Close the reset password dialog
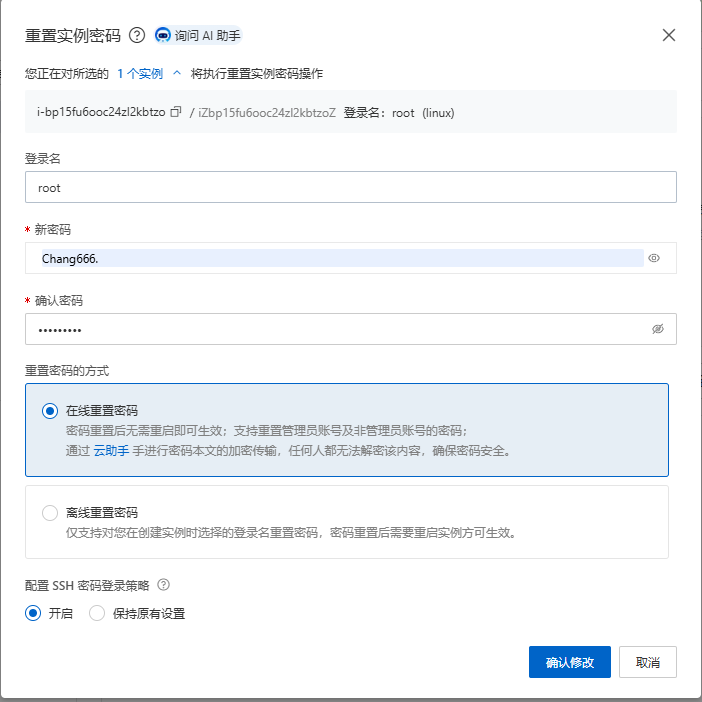This screenshot has width=702, height=702. 669,36
